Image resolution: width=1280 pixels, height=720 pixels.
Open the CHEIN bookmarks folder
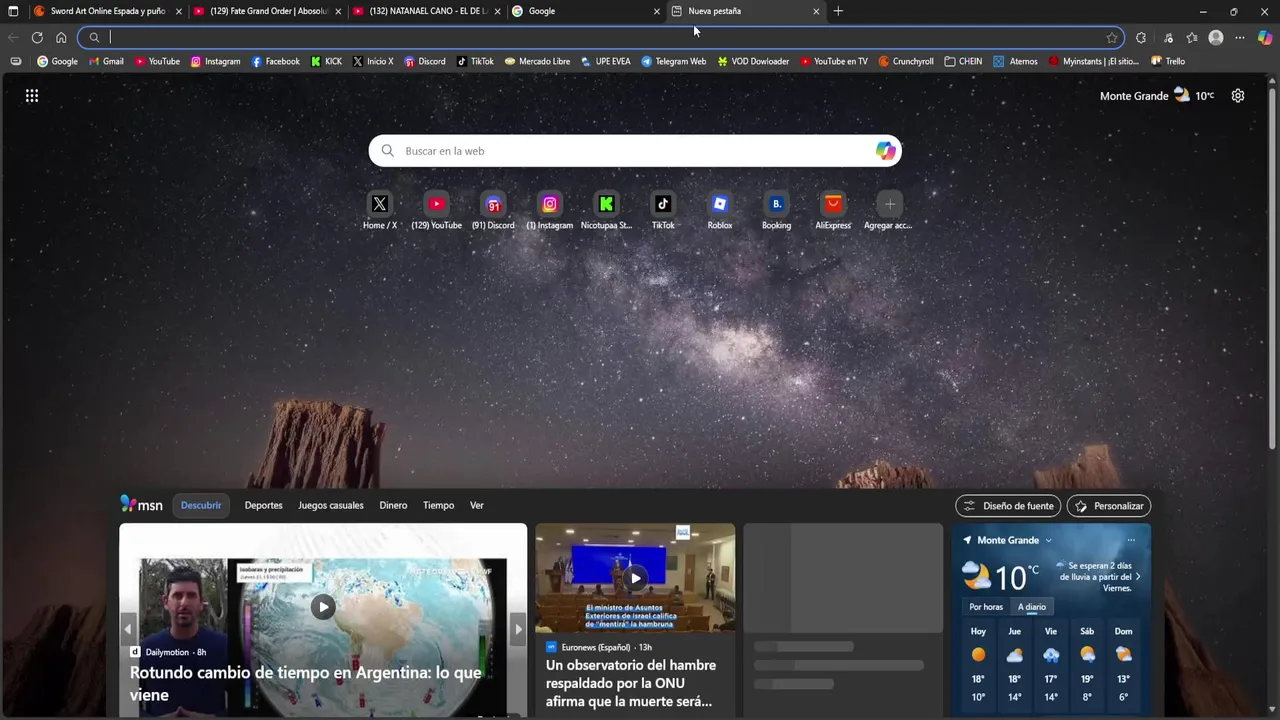click(963, 61)
